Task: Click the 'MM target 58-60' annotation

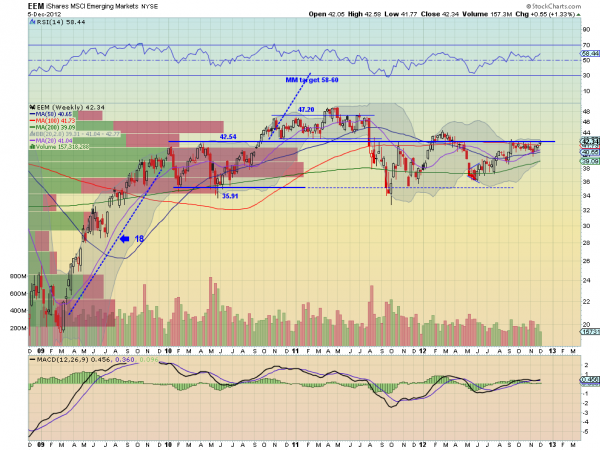Action: pos(312,80)
